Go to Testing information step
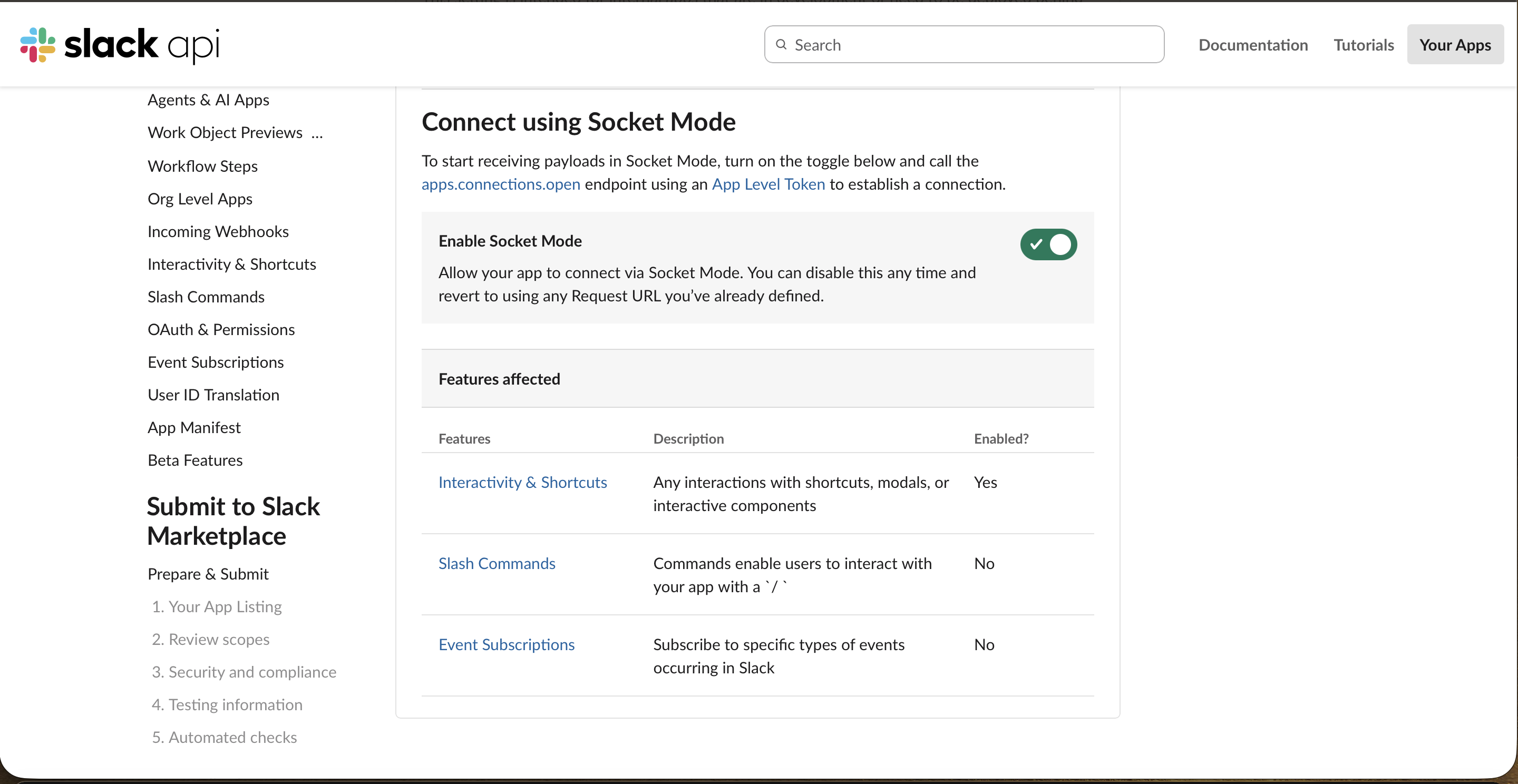Screen dimensions: 1518x784 pos(227,704)
